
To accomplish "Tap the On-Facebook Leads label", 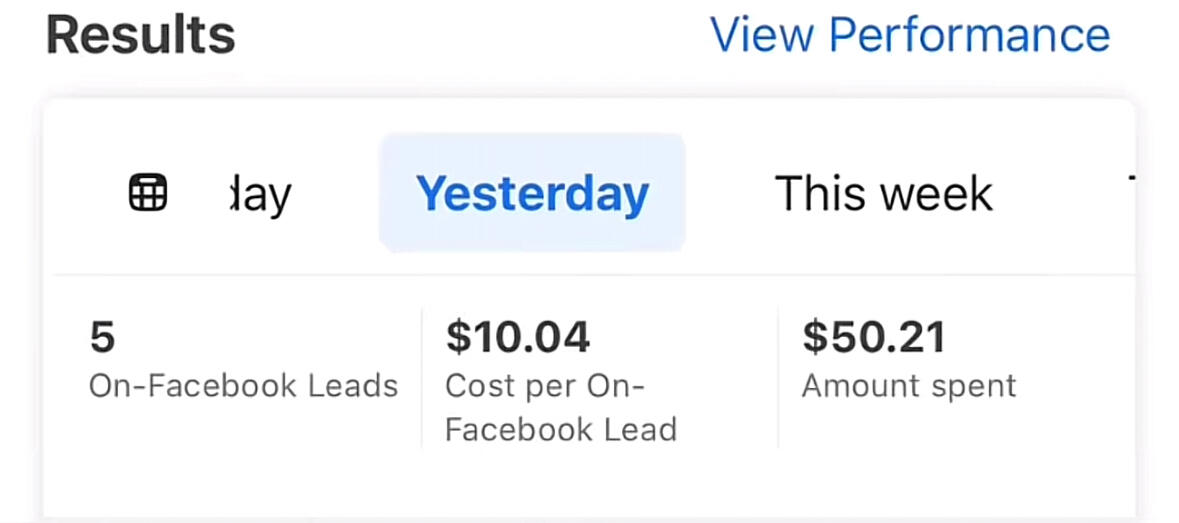I will pos(244,386).
